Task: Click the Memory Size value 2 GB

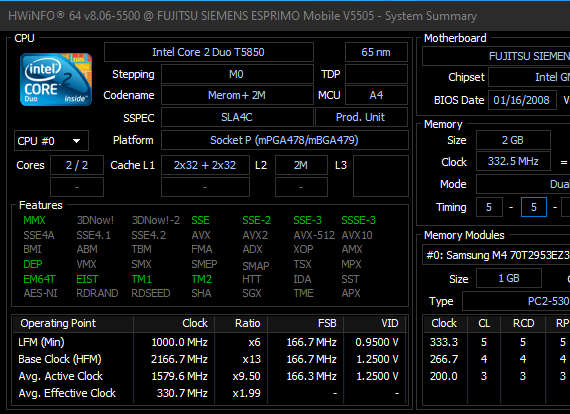Action: point(513,140)
